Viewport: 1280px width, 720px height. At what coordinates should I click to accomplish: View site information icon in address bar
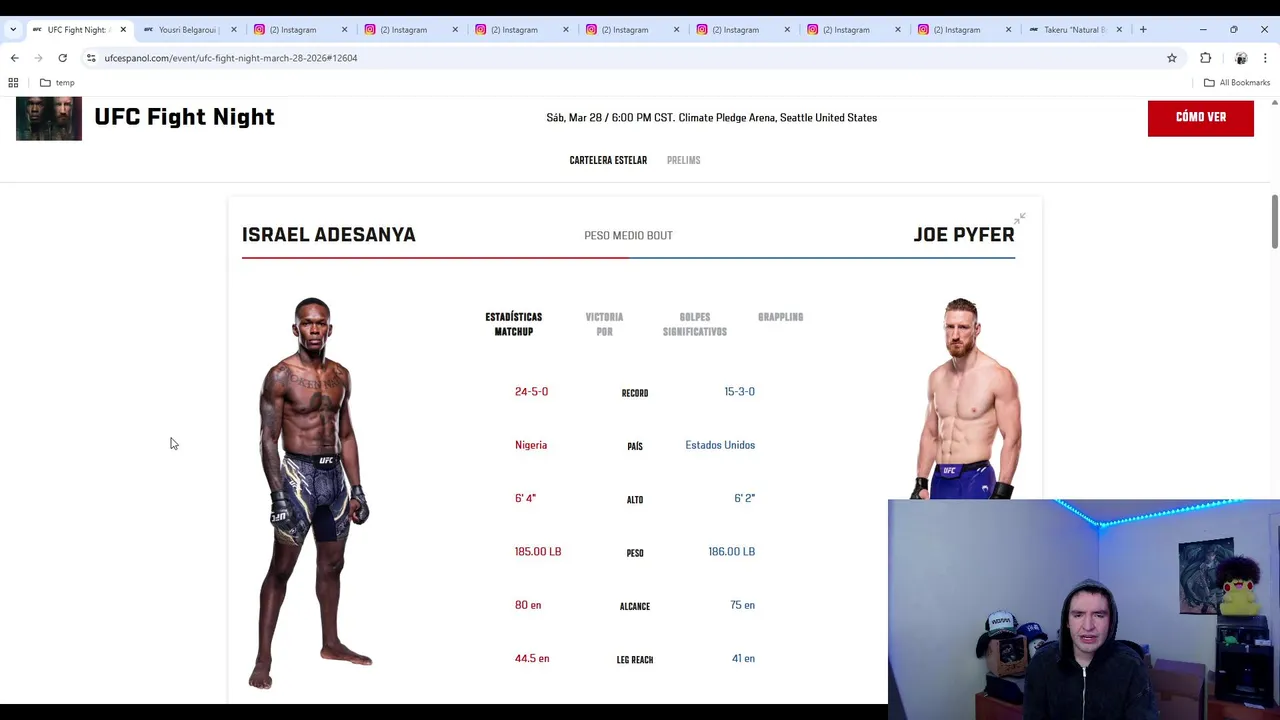click(x=91, y=58)
